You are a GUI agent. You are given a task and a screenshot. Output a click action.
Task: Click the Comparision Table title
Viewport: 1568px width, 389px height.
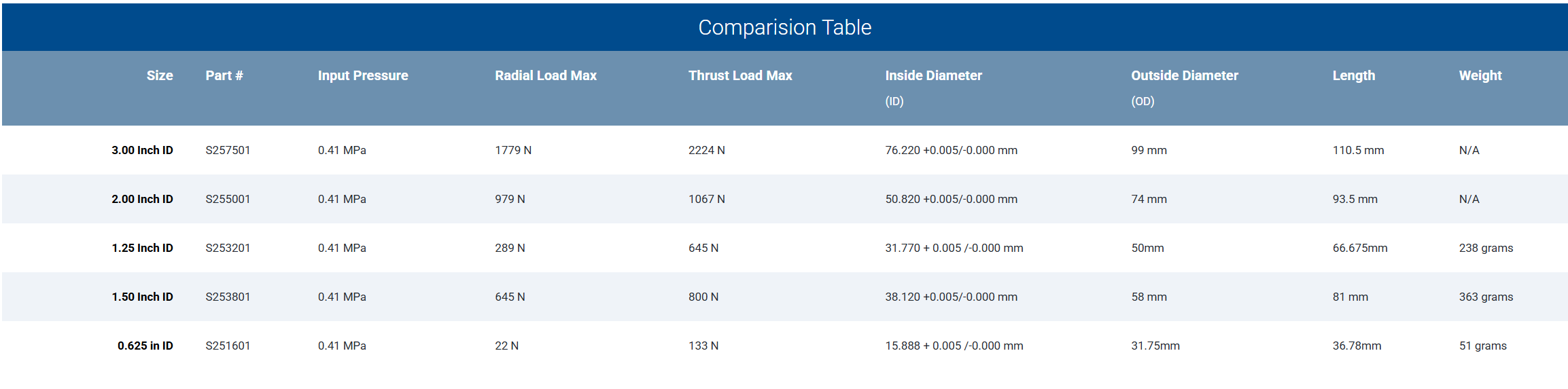point(784,27)
